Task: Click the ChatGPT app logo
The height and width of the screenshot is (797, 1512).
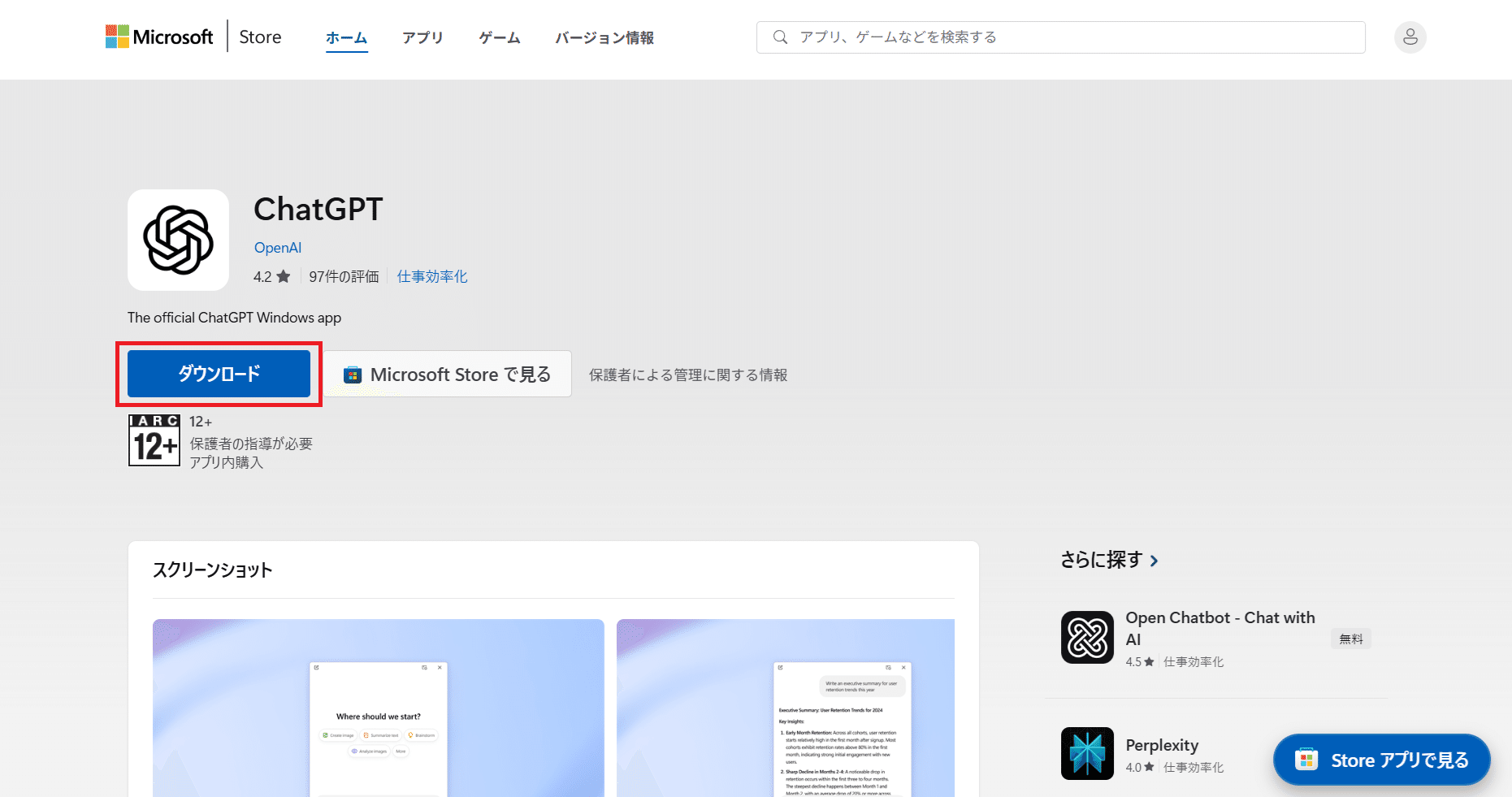Action: click(x=179, y=240)
